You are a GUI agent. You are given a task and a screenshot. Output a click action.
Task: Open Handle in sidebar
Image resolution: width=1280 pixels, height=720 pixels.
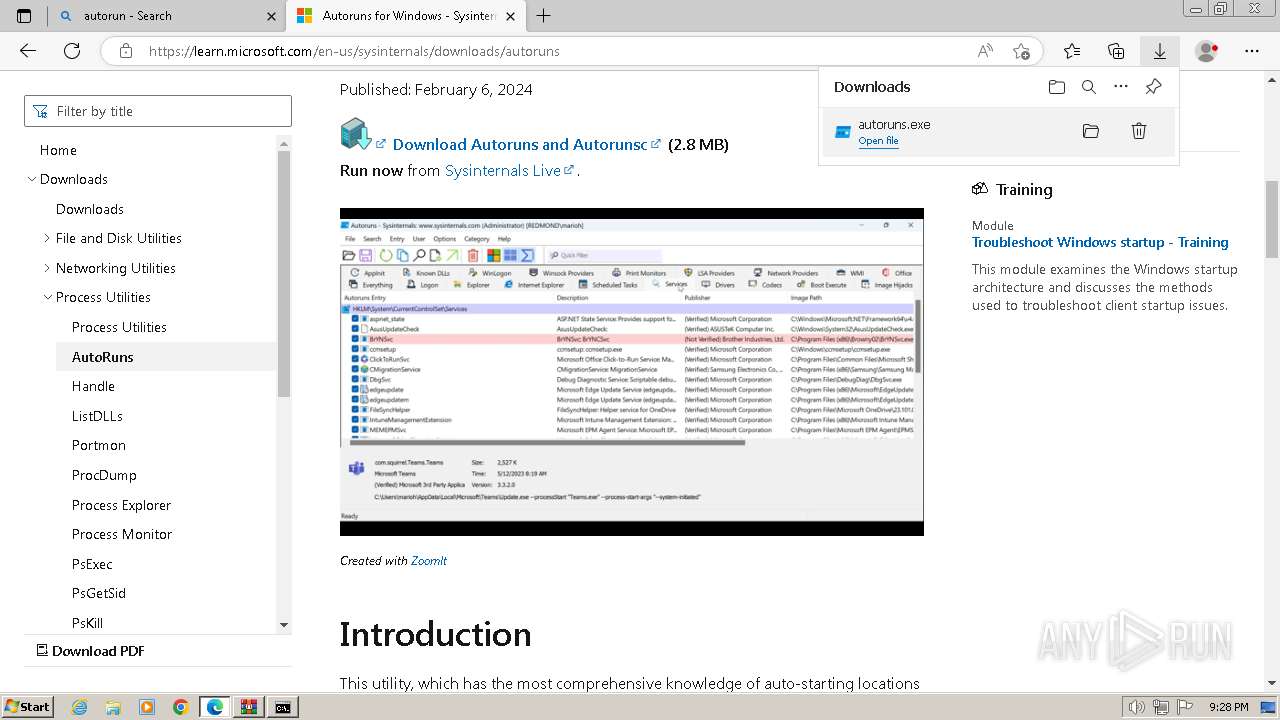93,386
